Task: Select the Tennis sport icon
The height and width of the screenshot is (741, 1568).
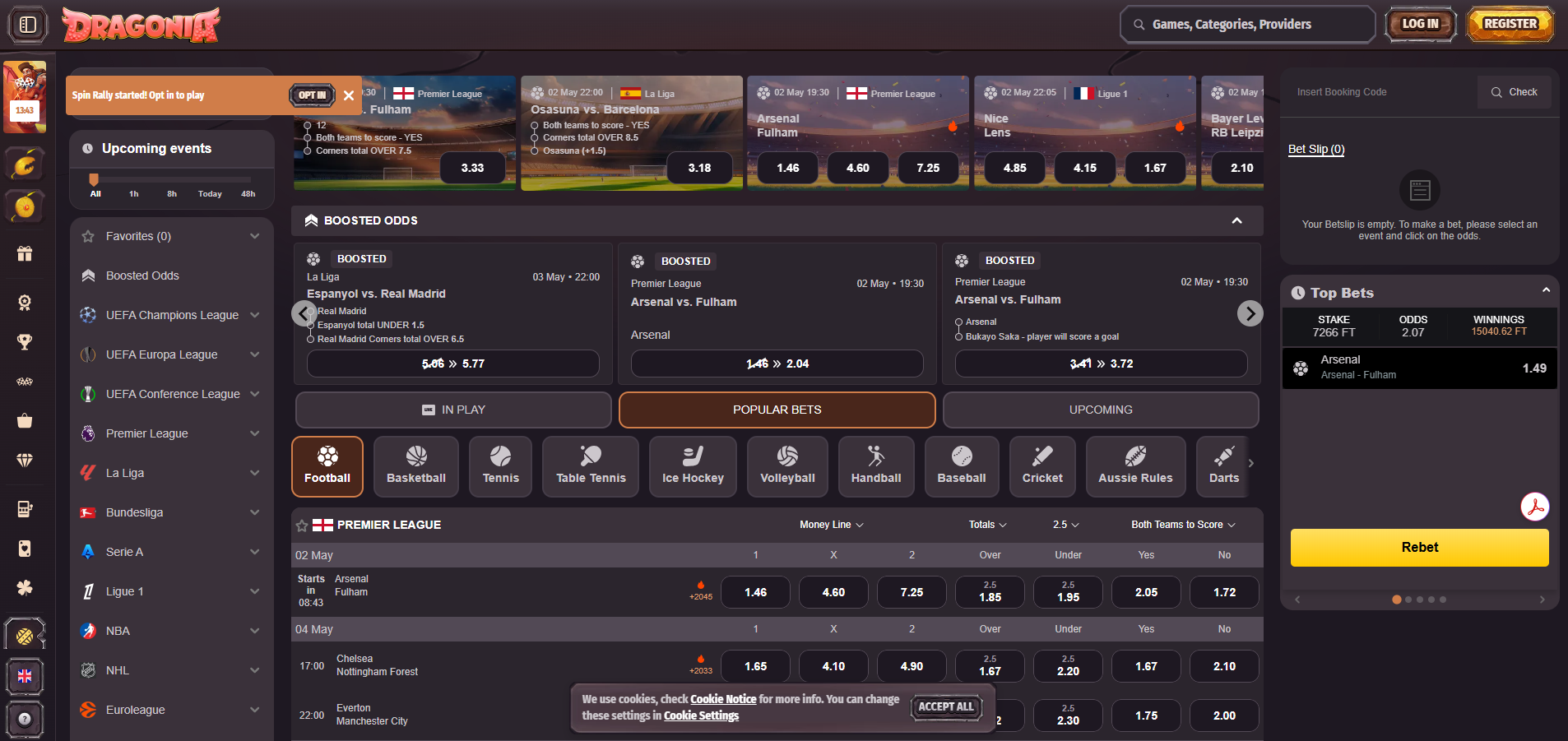Action: pyautogui.click(x=500, y=466)
